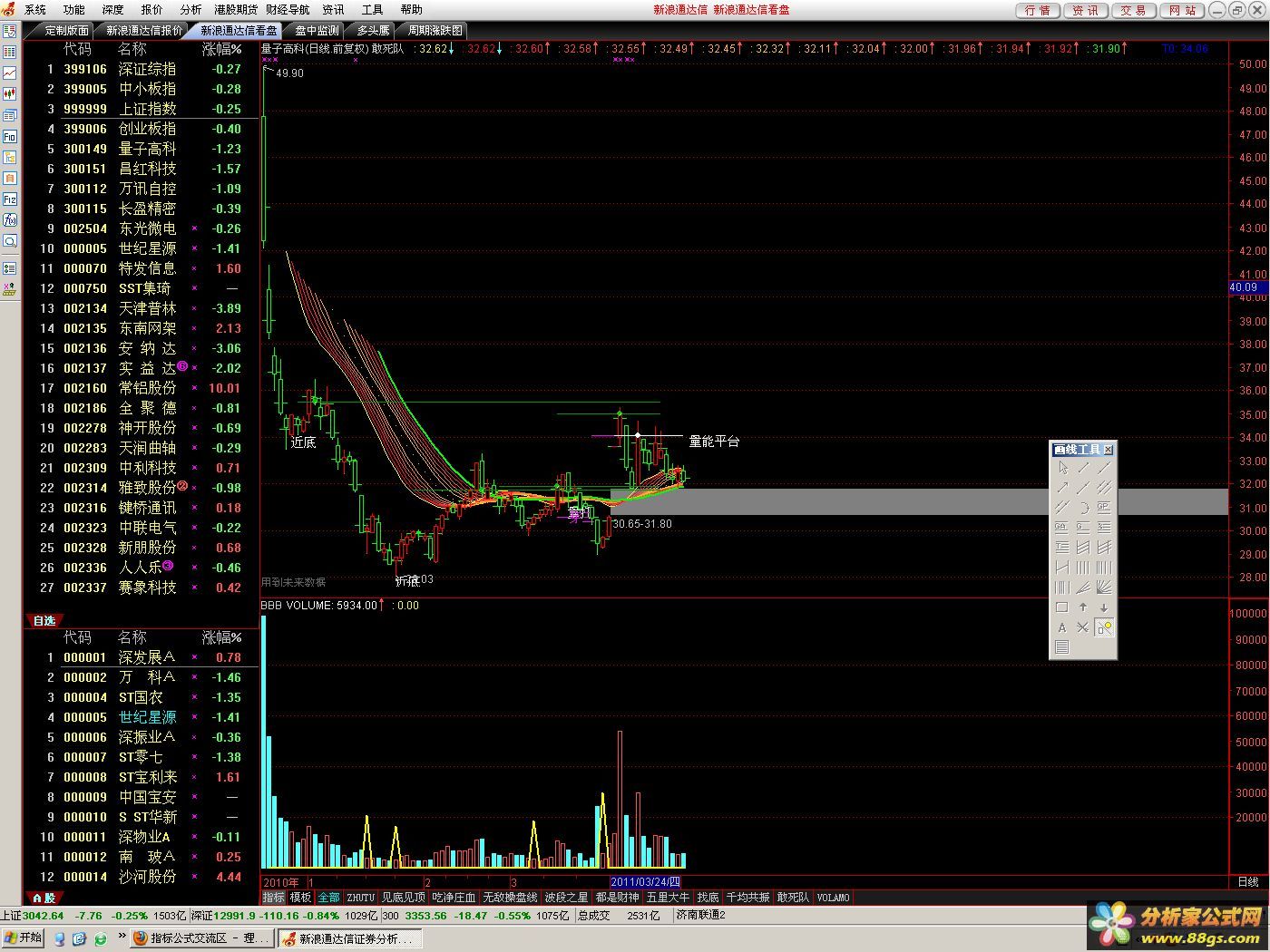Image resolution: width=1270 pixels, height=952 pixels.
Task: Open the 开始 Start button
Action: 23,937
